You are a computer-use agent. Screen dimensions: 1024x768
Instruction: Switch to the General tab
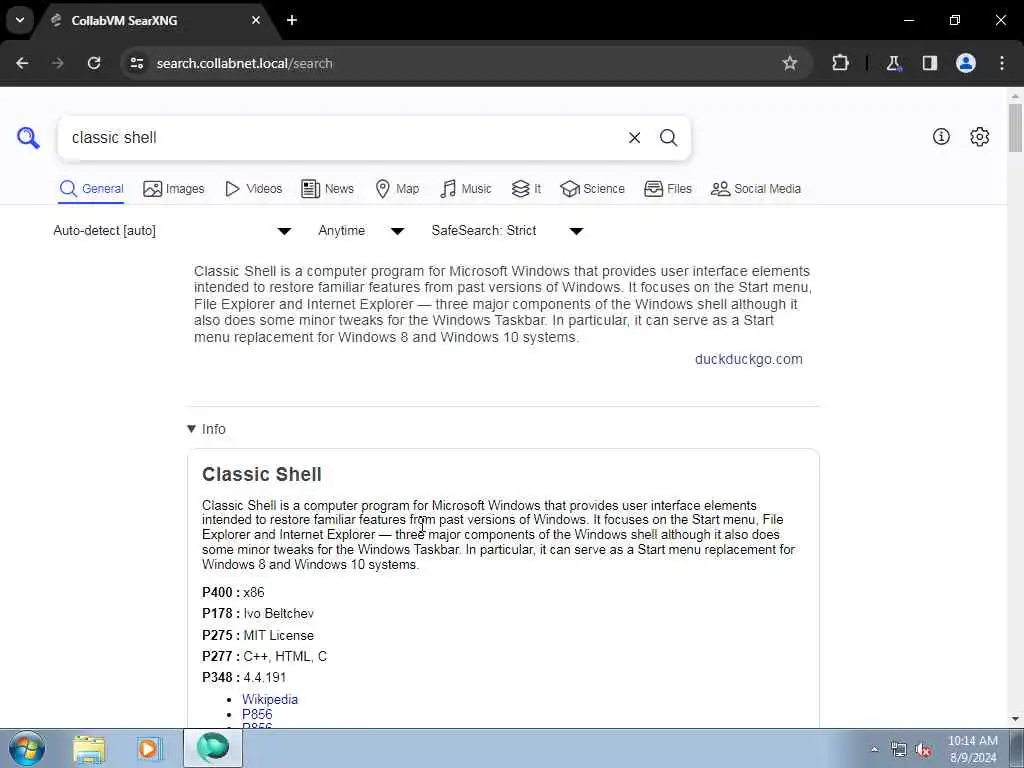pos(91,189)
